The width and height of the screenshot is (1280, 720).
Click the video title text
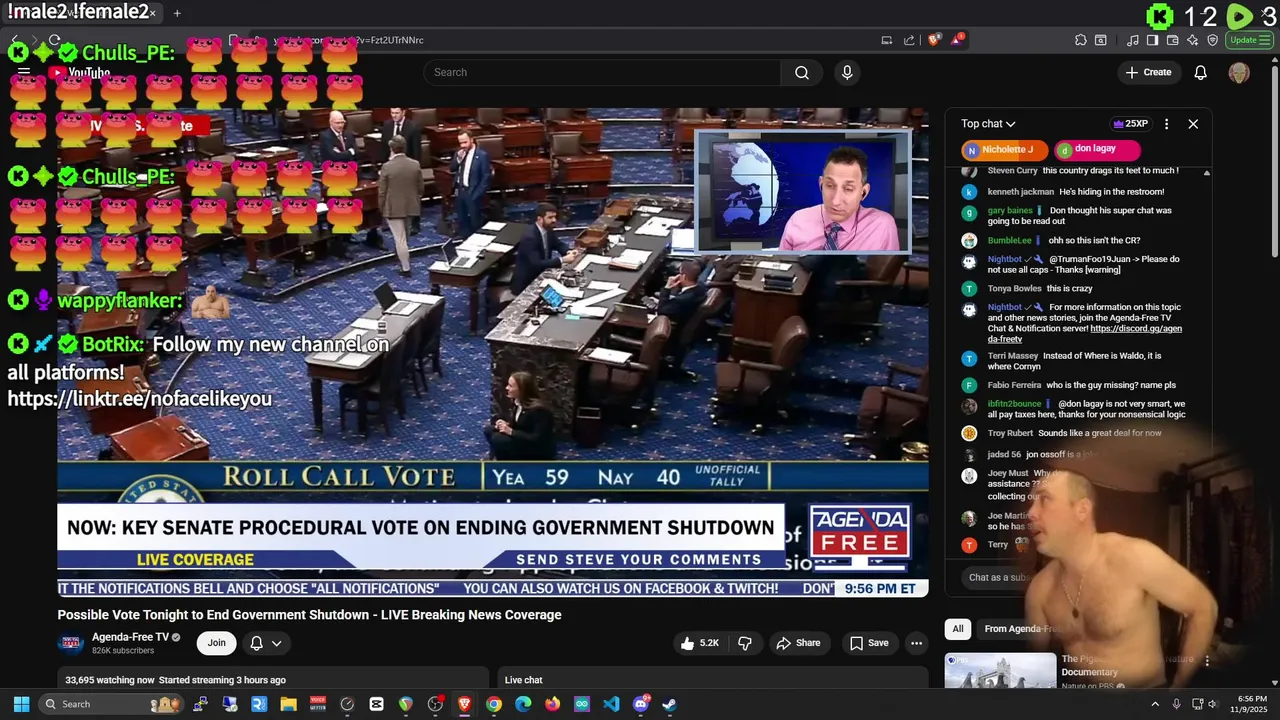[x=309, y=615]
